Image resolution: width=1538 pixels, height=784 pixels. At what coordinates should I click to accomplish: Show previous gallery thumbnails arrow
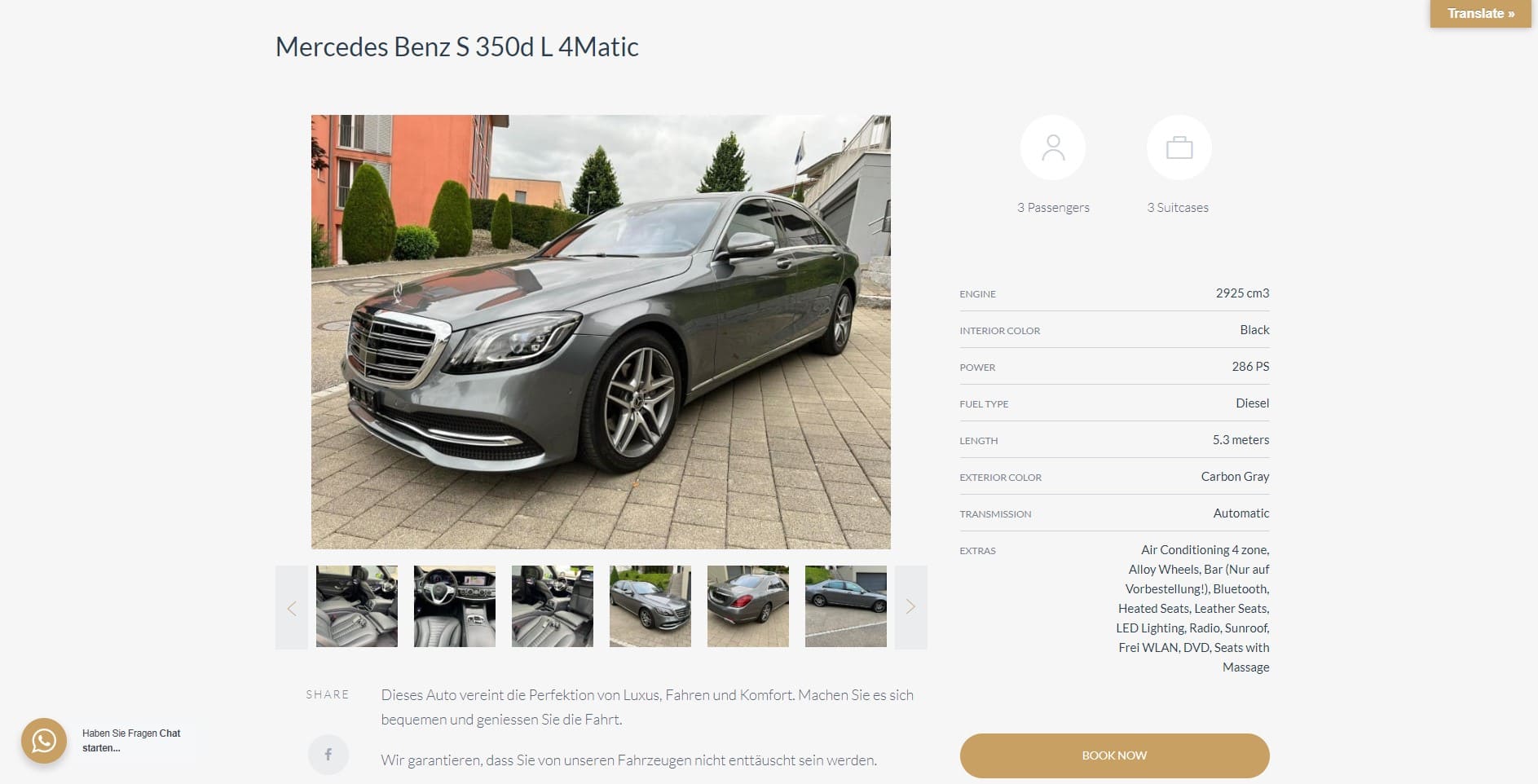pyautogui.click(x=292, y=607)
